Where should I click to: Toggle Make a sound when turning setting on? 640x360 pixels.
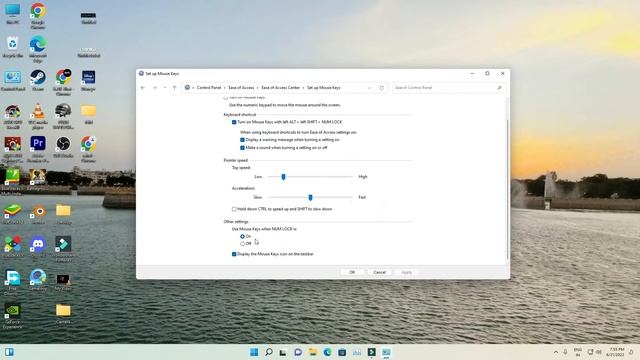click(242, 148)
